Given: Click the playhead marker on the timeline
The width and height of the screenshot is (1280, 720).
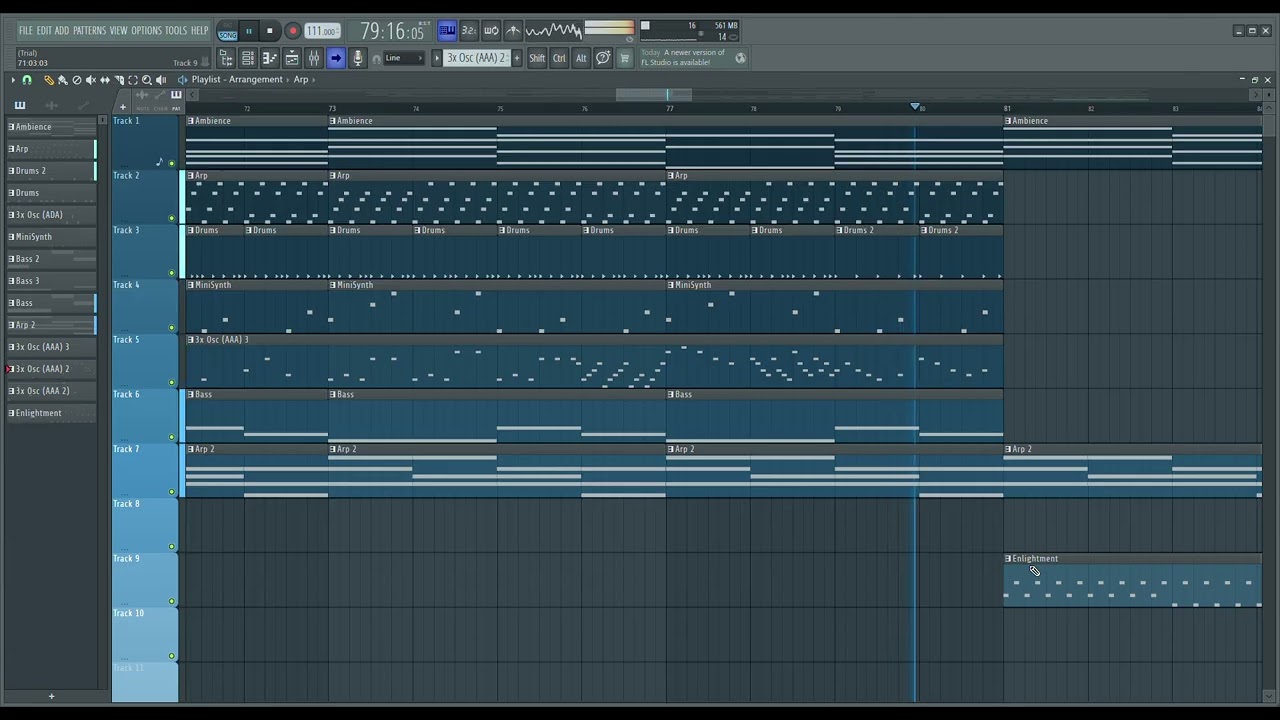Looking at the screenshot, I should [915, 107].
